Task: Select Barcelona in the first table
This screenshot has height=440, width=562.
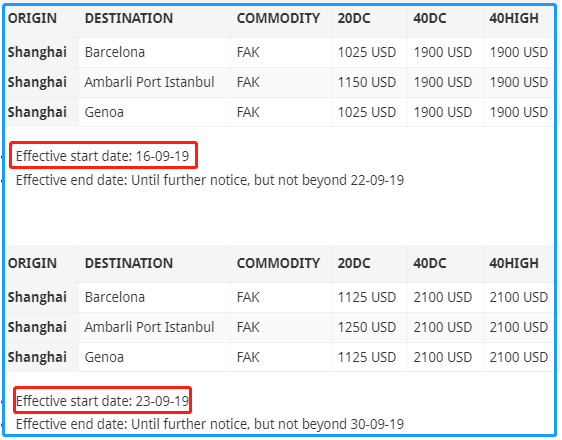Action: 115,52
